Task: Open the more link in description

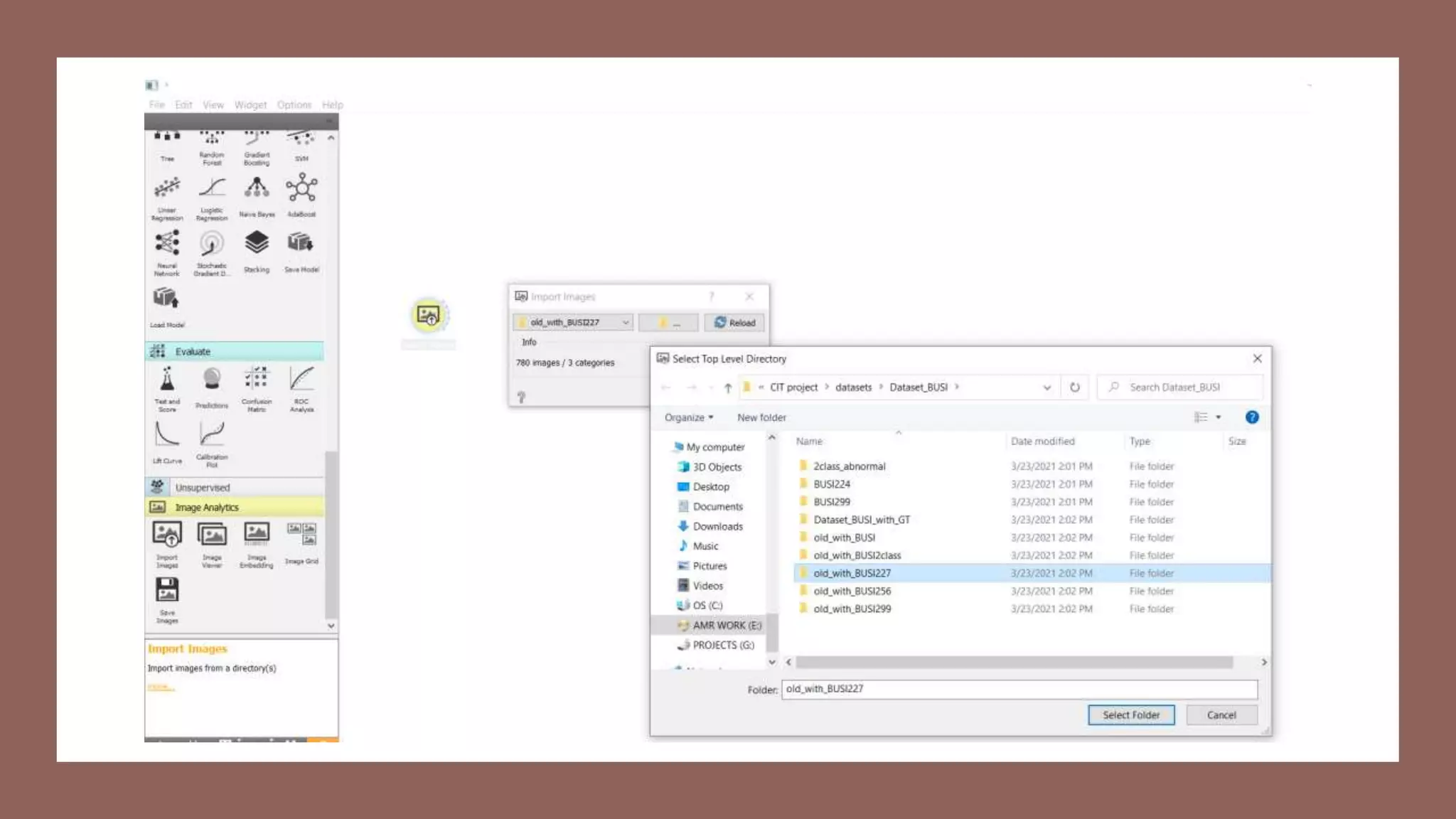Action: [x=161, y=686]
